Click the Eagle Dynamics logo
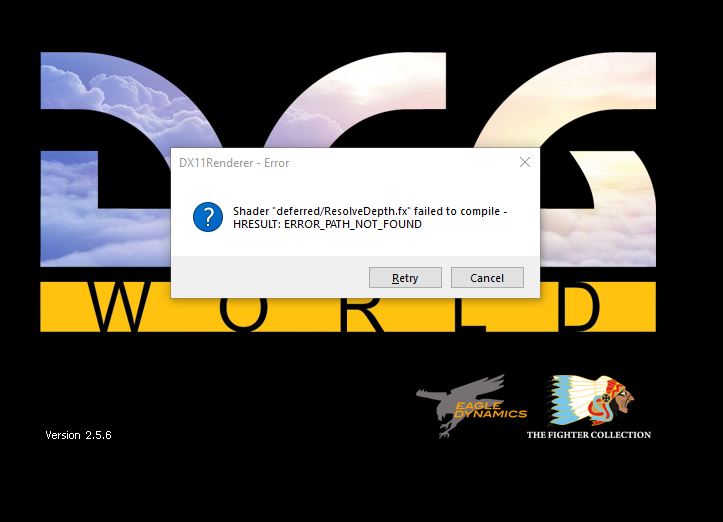This screenshot has width=723, height=522. point(471,406)
